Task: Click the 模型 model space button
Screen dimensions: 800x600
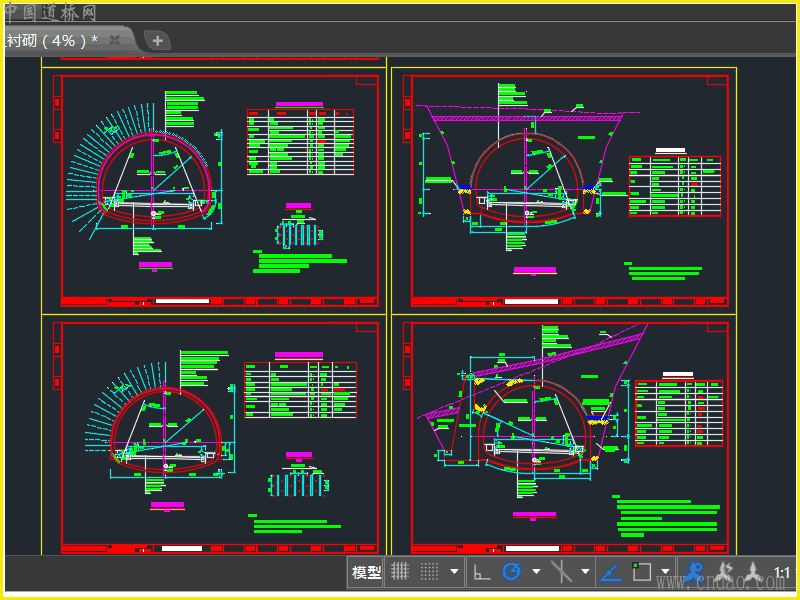Action: tap(366, 572)
